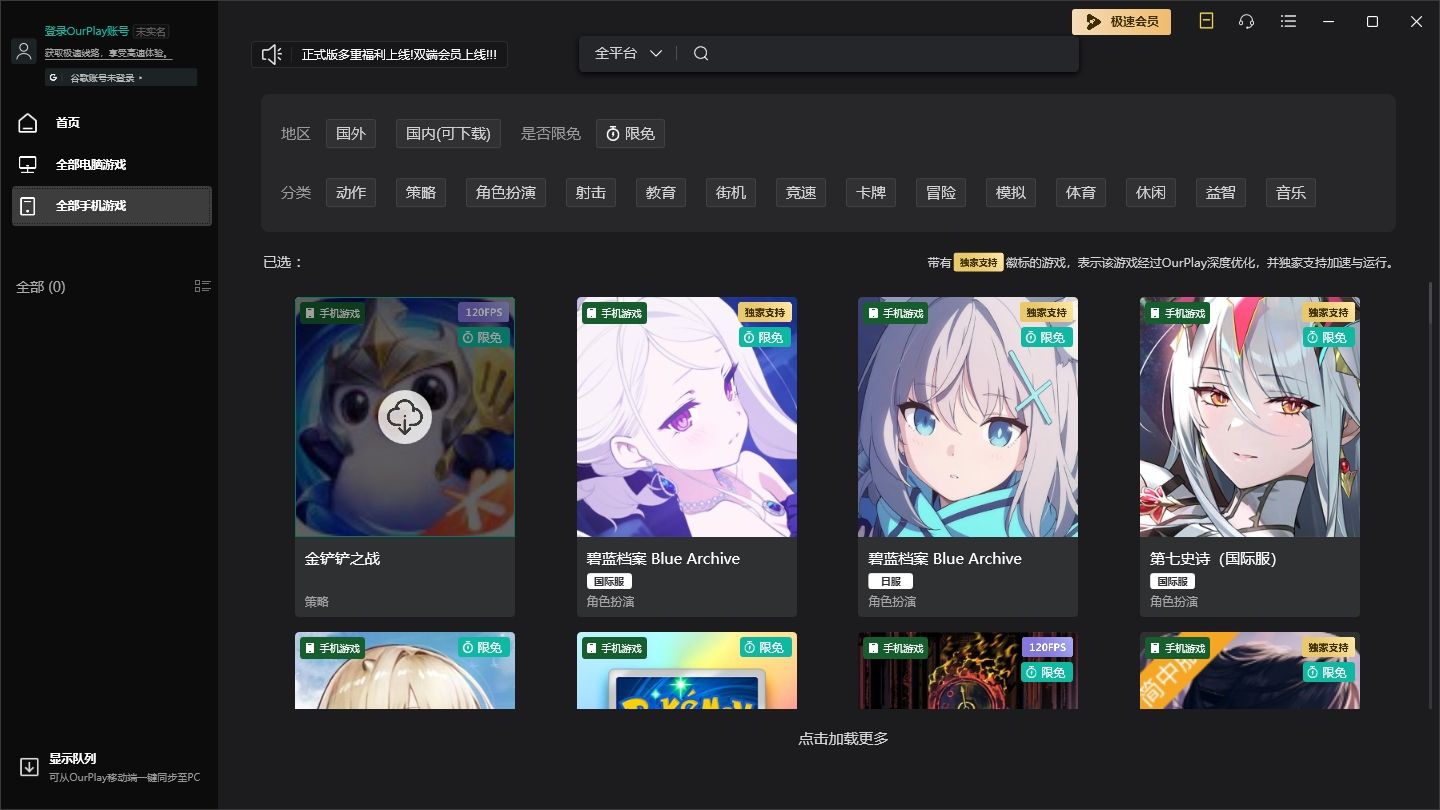1440x810 pixels.
Task: Open 碧蓝档案 Blue Archive 国际服 cover
Action: pyautogui.click(x=687, y=417)
